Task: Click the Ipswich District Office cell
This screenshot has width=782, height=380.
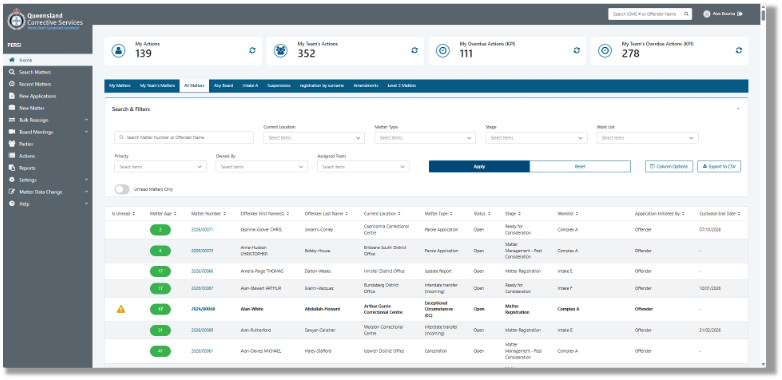Action: coord(384,351)
